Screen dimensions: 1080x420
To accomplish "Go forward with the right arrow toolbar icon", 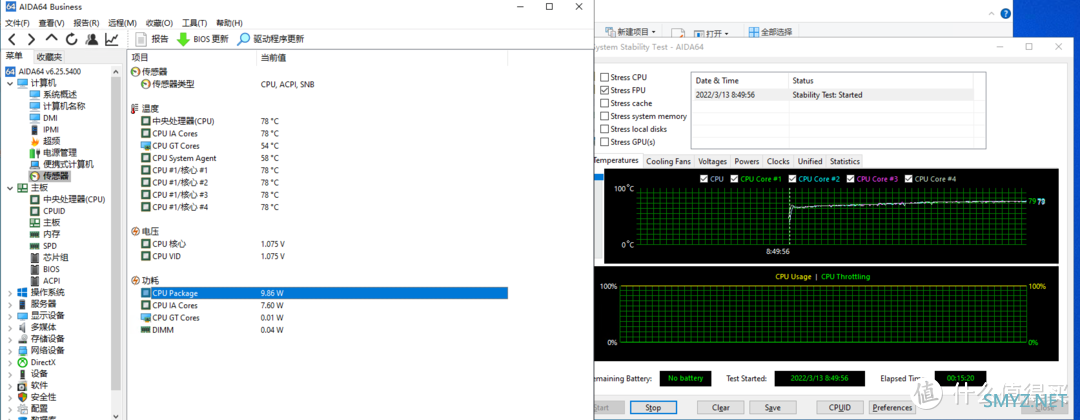I will tap(32, 39).
